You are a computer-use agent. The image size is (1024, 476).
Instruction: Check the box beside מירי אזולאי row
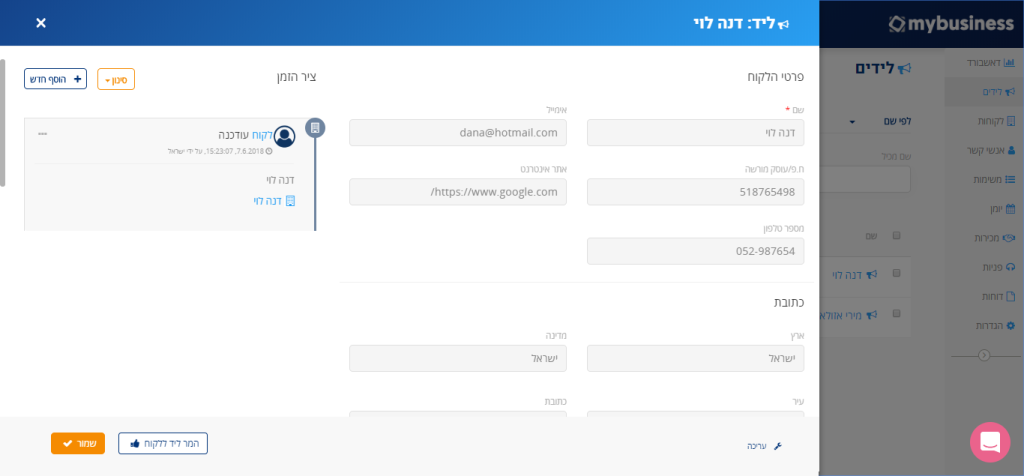[896, 313]
